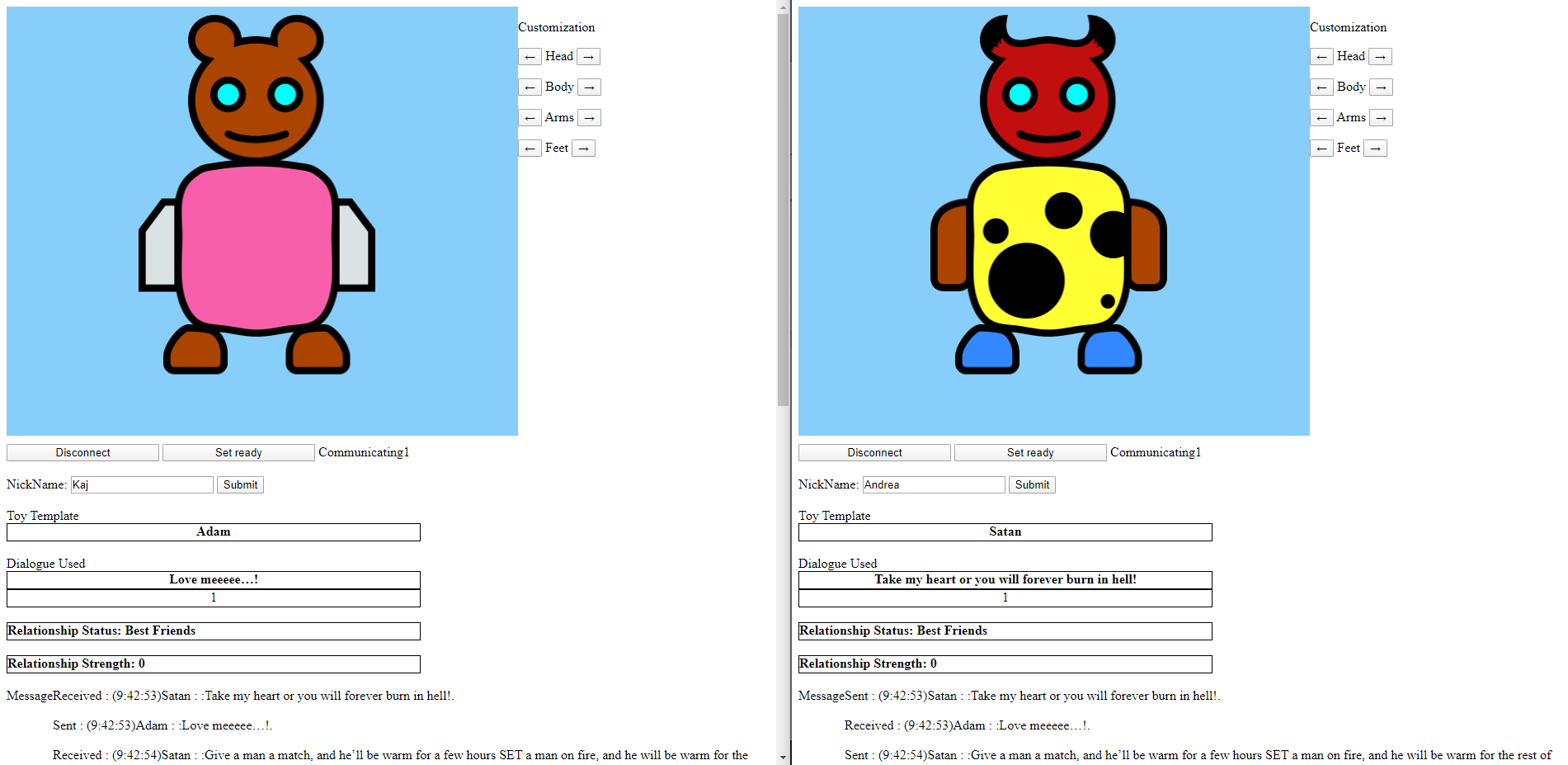The image size is (1568, 765).
Task: Click the bear toy canvas in left pane
Action: pyautogui.click(x=262, y=221)
